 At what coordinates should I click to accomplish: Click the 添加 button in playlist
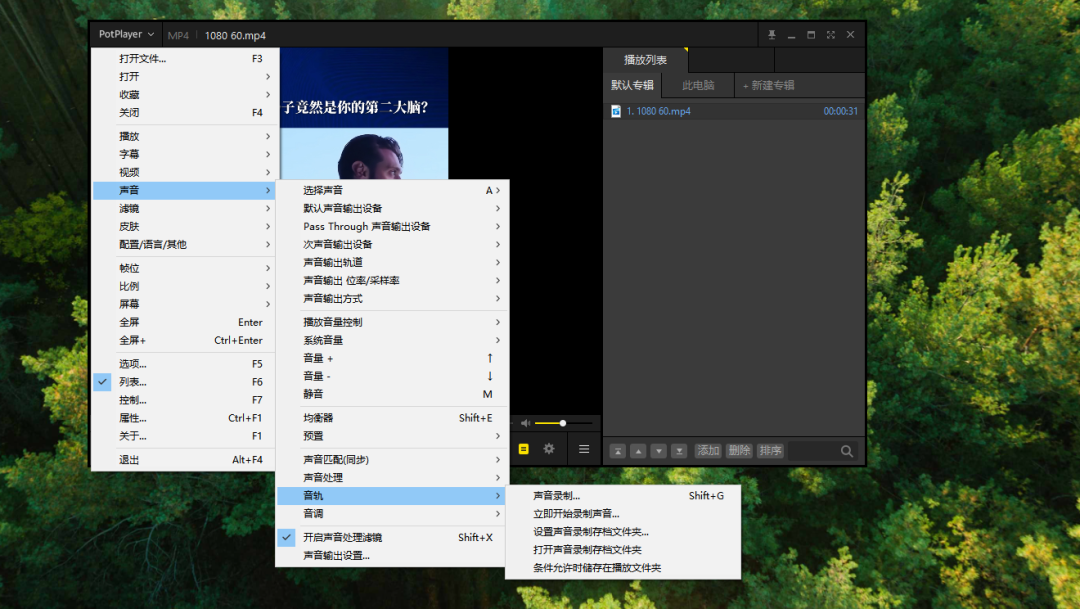[707, 450]
